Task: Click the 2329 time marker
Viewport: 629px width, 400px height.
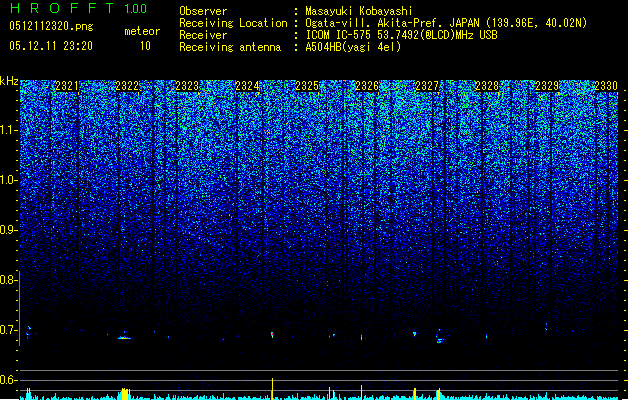Action: pos(547,86)
